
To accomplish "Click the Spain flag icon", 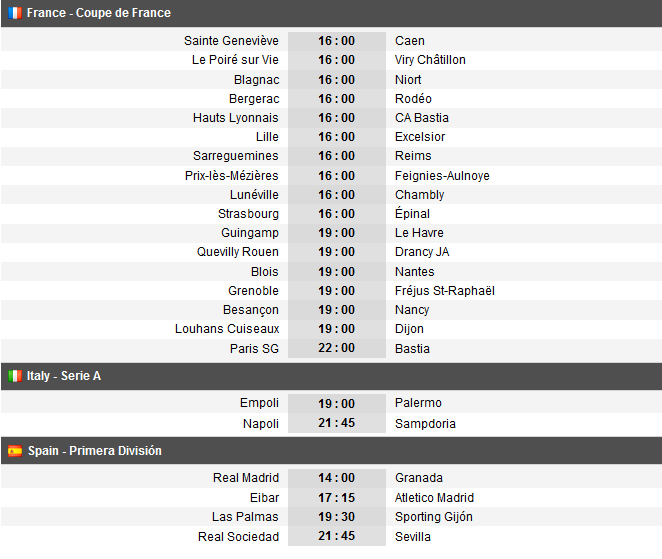I will tap(15, 451).
